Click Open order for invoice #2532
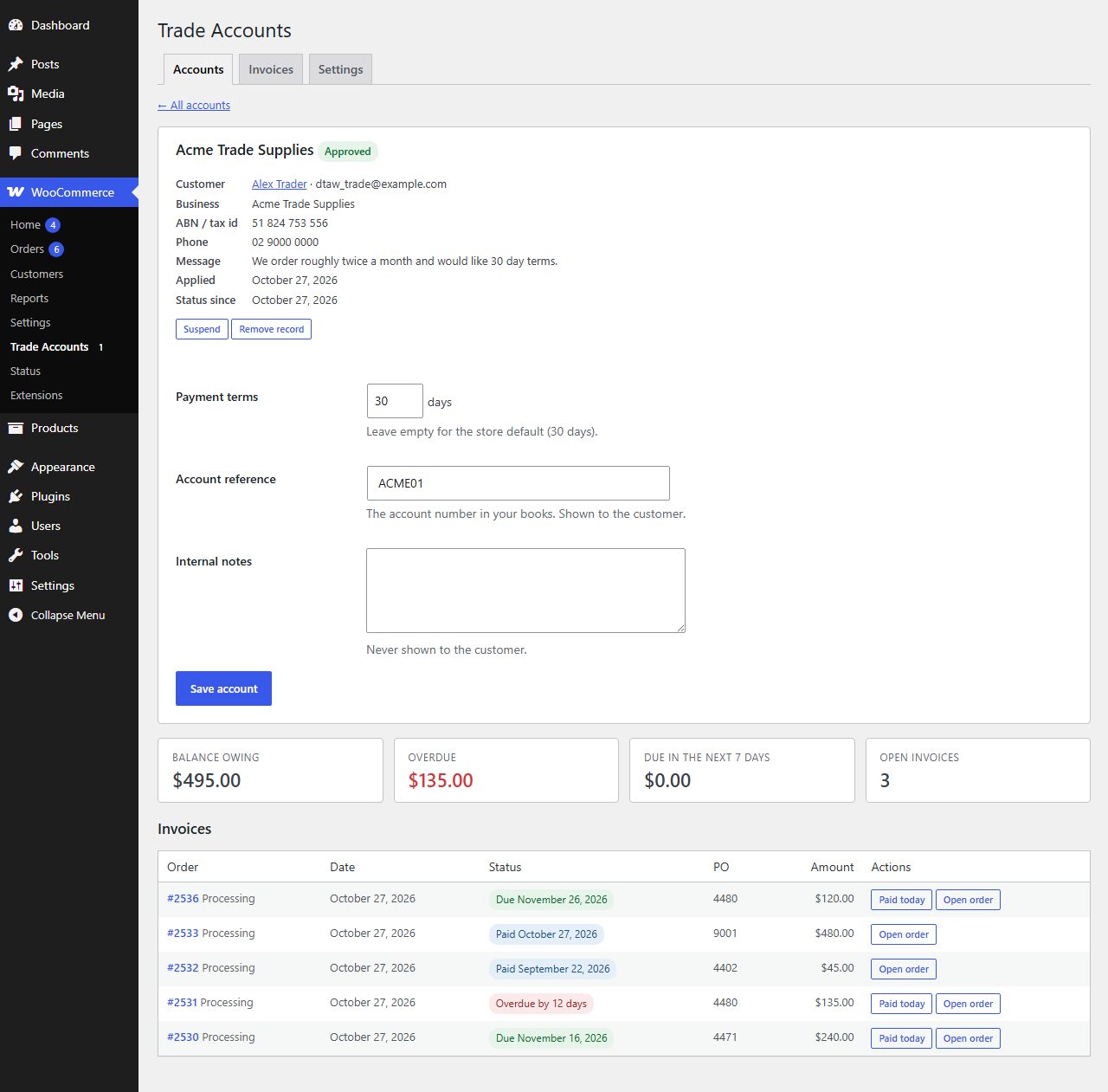The height and width of the screenshot is (1092, 1108). click(904, 969)
